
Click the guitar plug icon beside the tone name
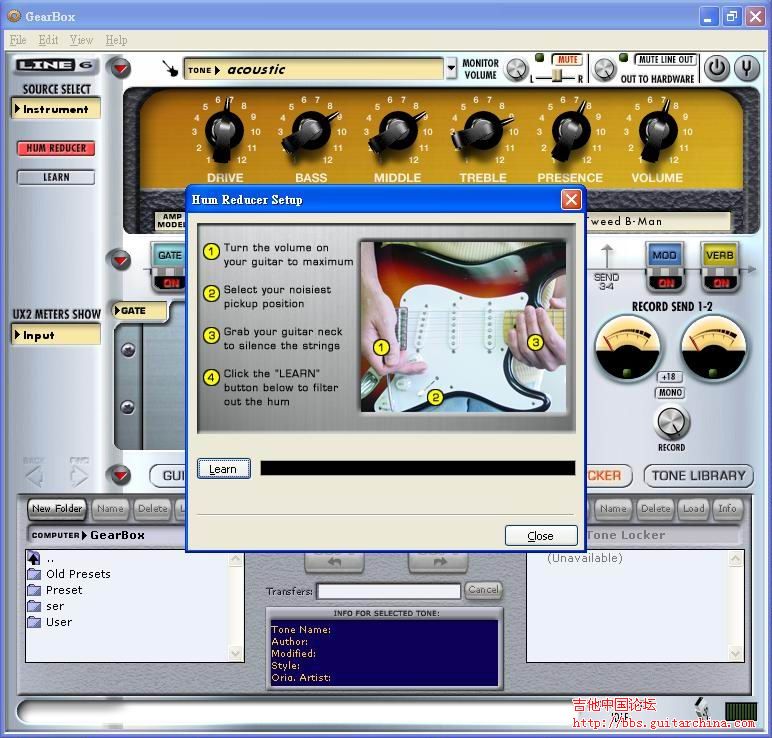coord(170,68)
